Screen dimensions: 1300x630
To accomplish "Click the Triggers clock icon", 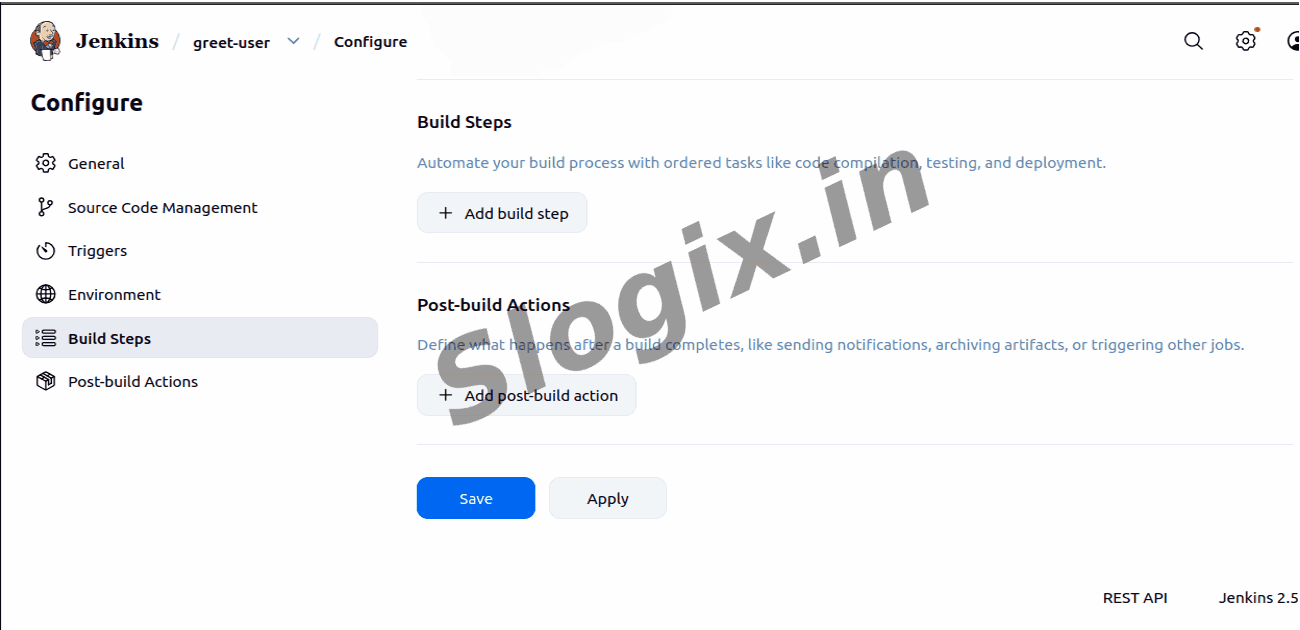I will [x=45, y=251].
